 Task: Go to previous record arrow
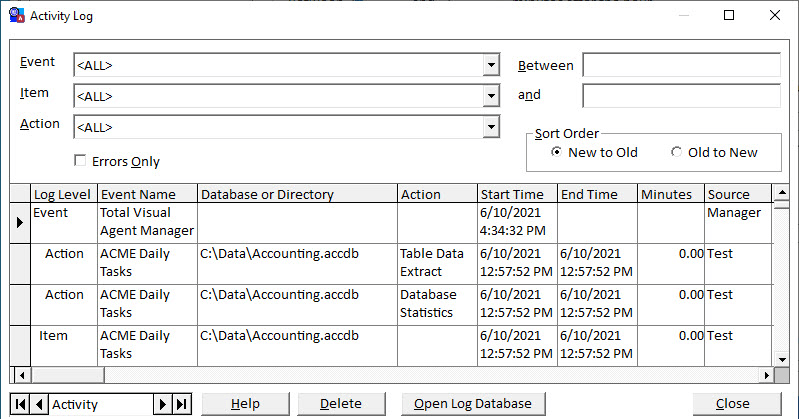pyautogui.click(x=39, y=404)
